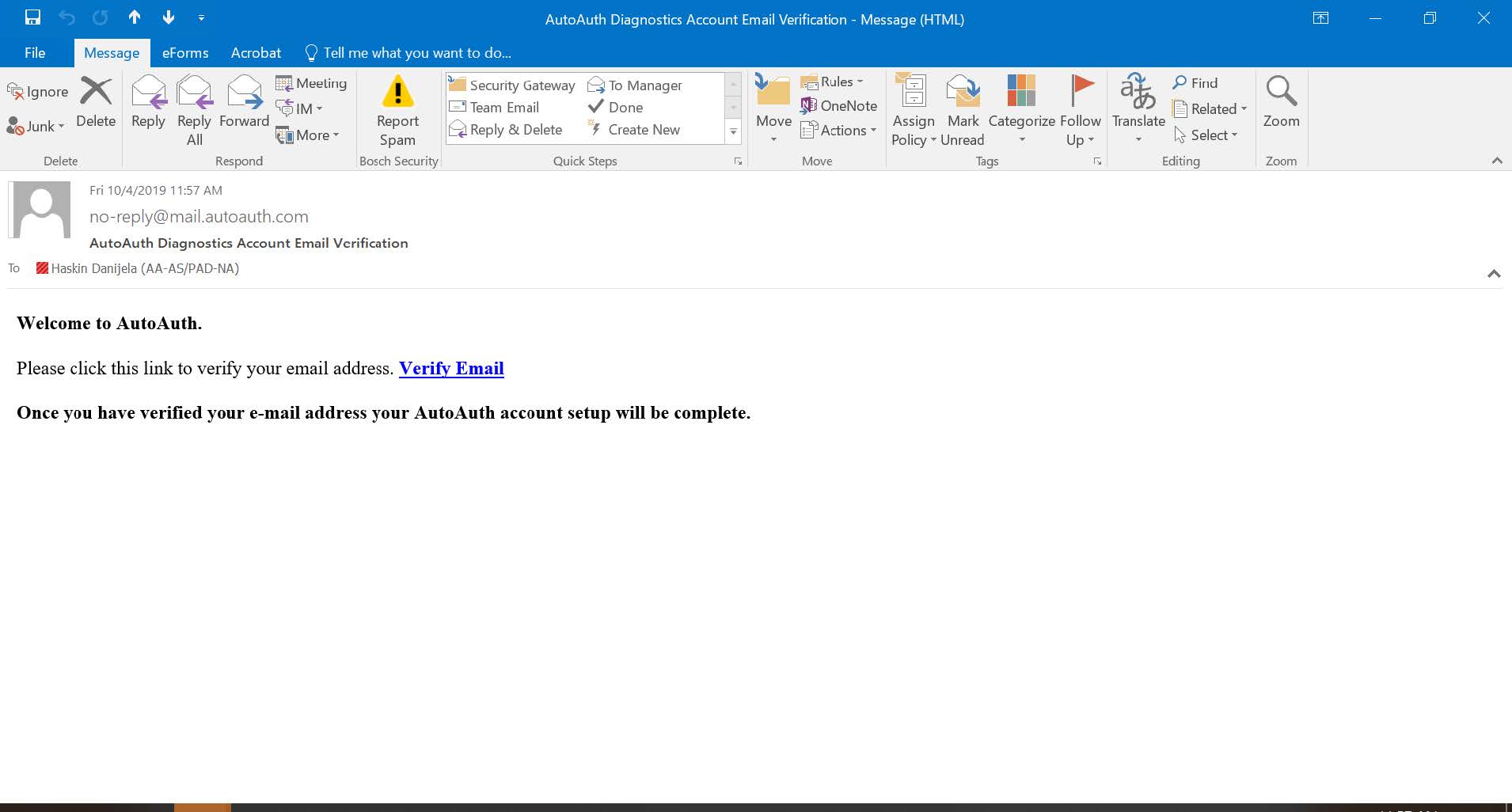The height and width of the screenshot is (812, 1512).
Task: Reply to the sender
Action: click(x=148, y=103)
